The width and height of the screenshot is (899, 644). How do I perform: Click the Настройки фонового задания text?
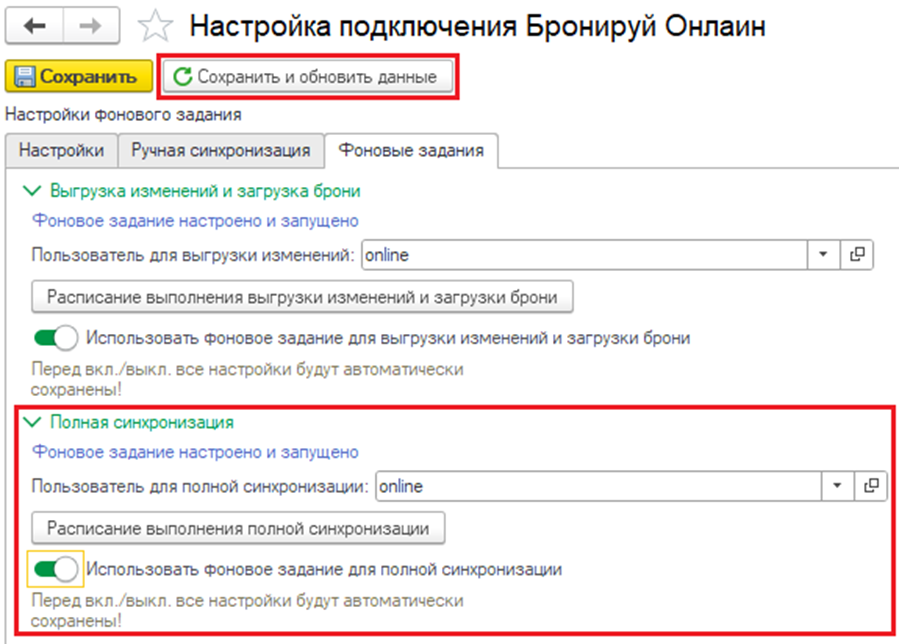click(x=123, y=115)
